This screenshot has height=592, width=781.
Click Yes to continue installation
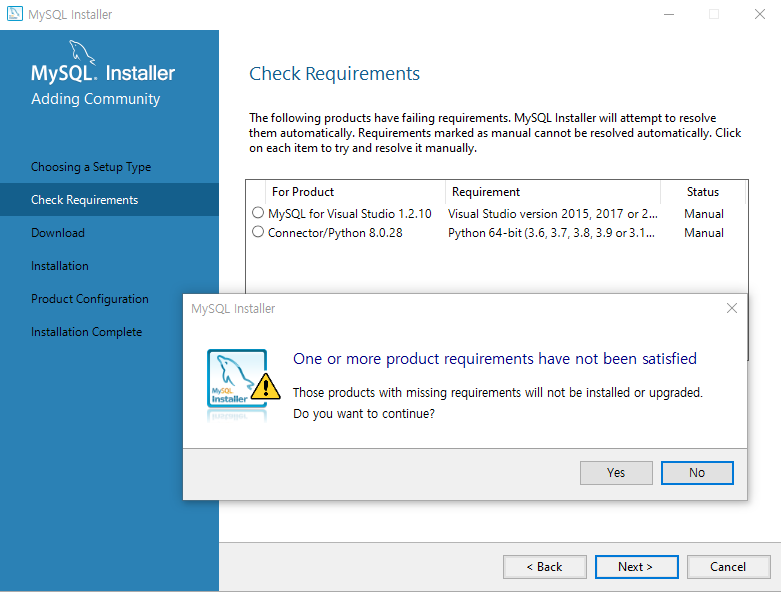(x=616, y=473)
